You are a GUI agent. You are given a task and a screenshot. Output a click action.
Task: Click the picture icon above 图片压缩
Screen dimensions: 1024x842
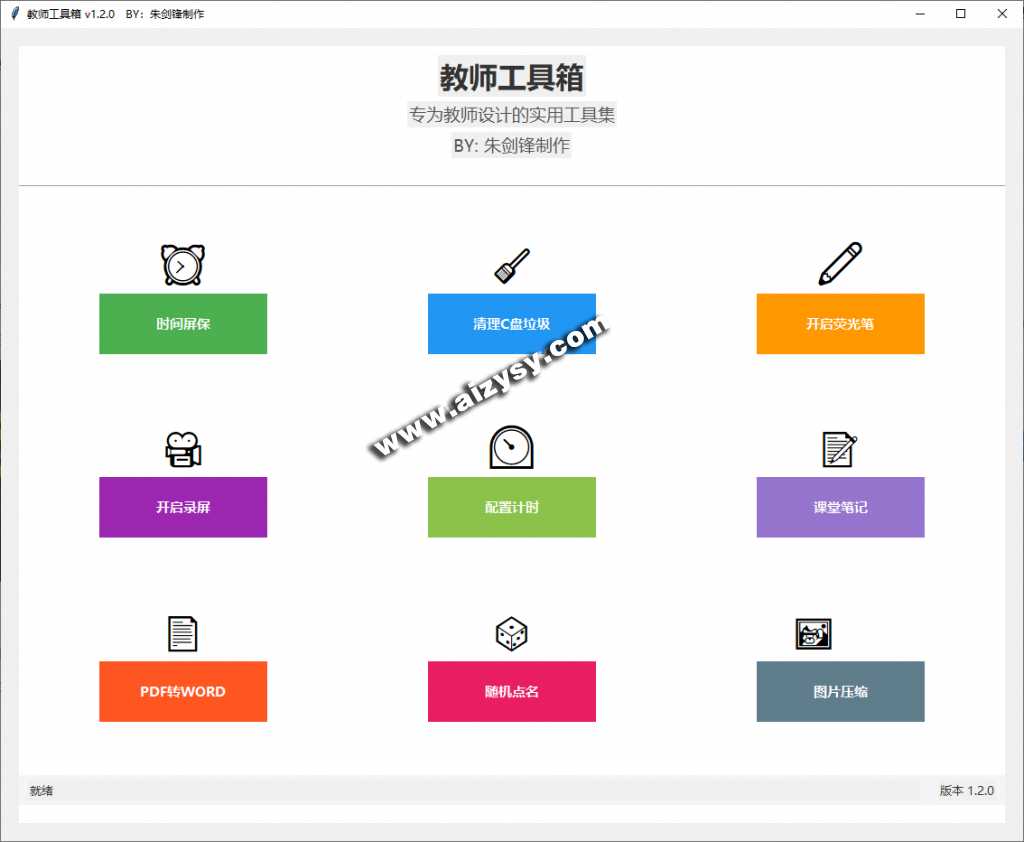pyautogui.click(x=813, y=634)
